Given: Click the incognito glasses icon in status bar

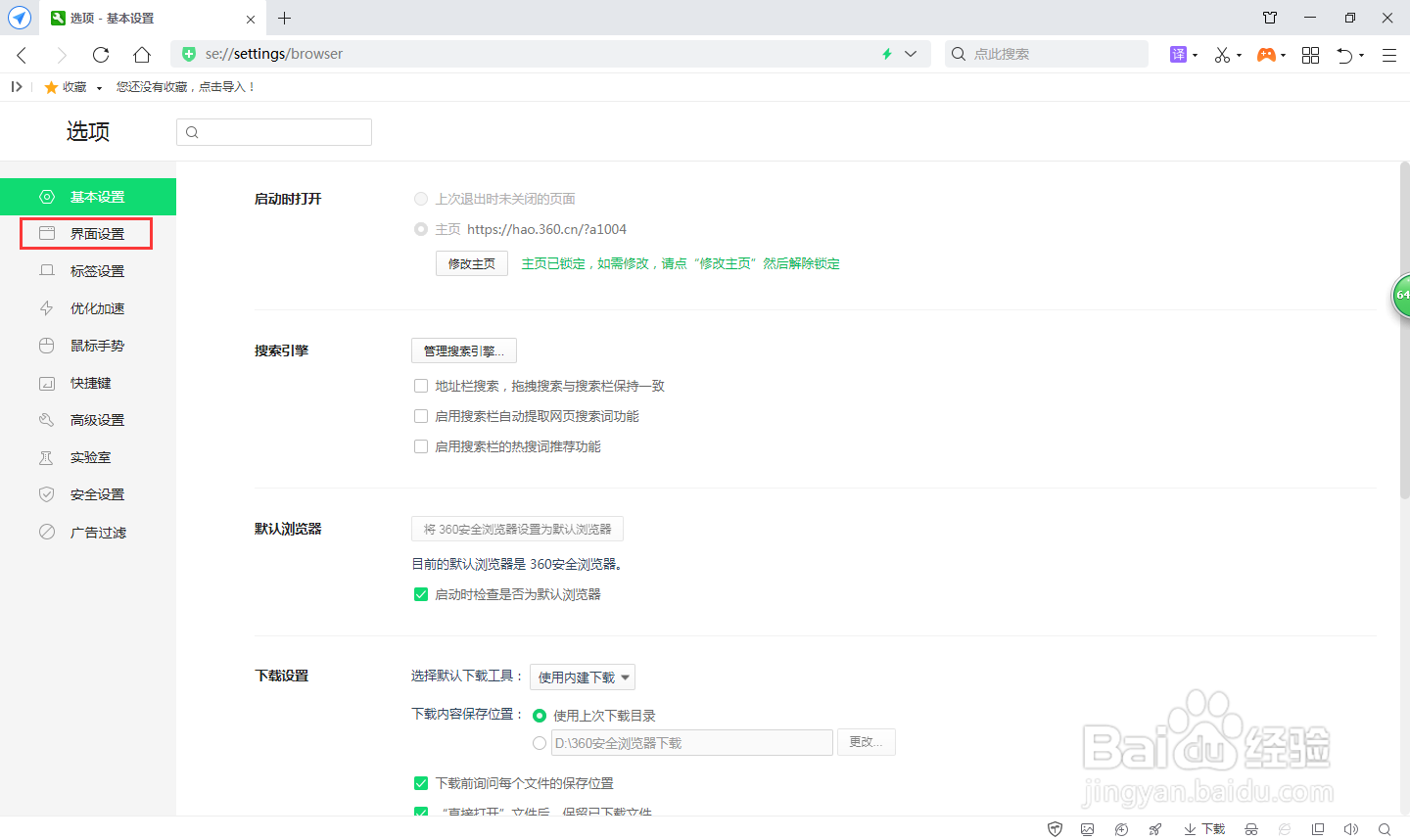Looking at the screenshot, I should click(x=1251, y=829).
